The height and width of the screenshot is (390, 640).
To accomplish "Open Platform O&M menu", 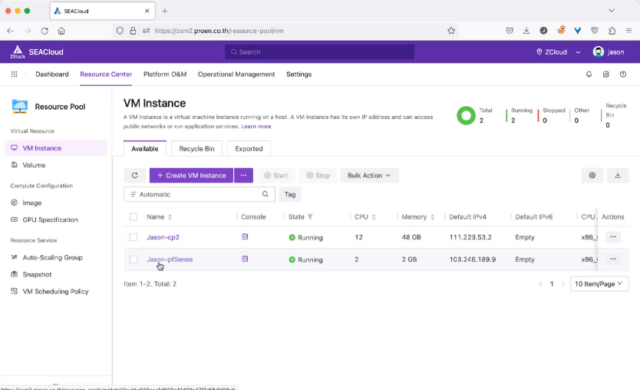I will [x=165, y=74].
